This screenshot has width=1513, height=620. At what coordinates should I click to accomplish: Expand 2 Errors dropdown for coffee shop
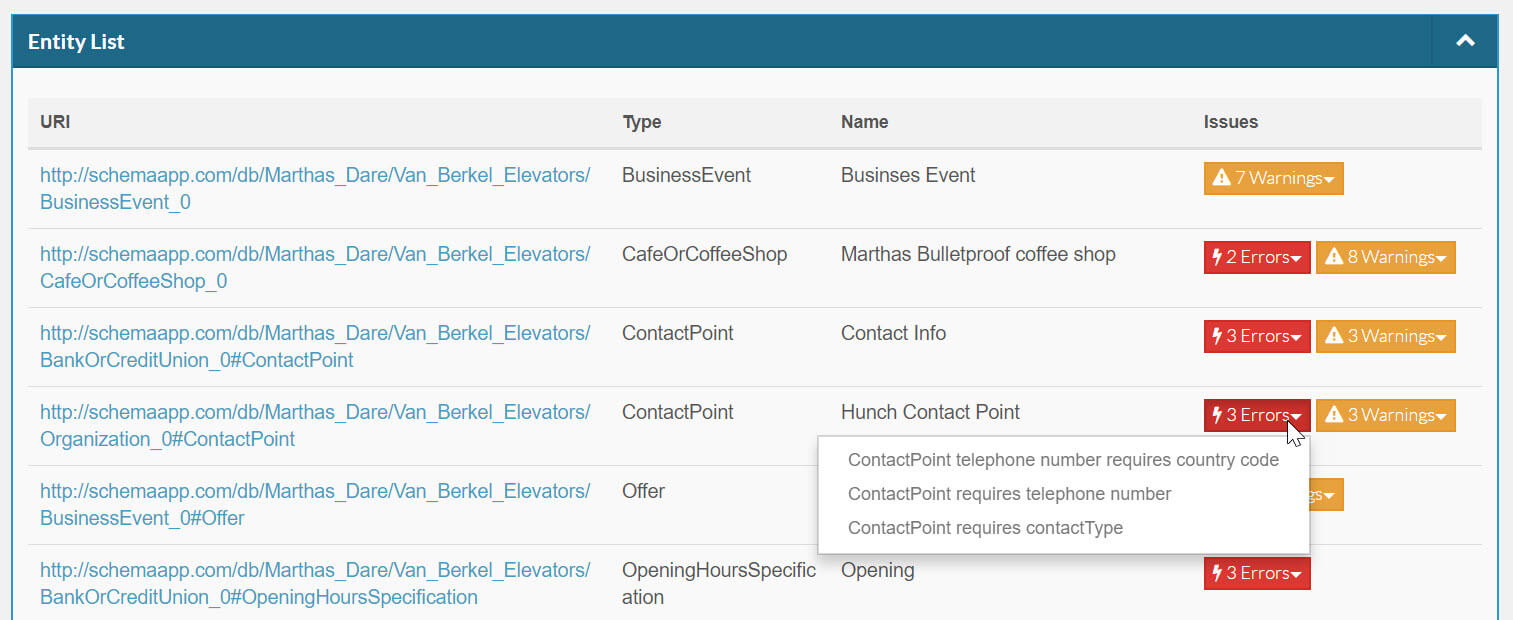tap(1256, 257)
